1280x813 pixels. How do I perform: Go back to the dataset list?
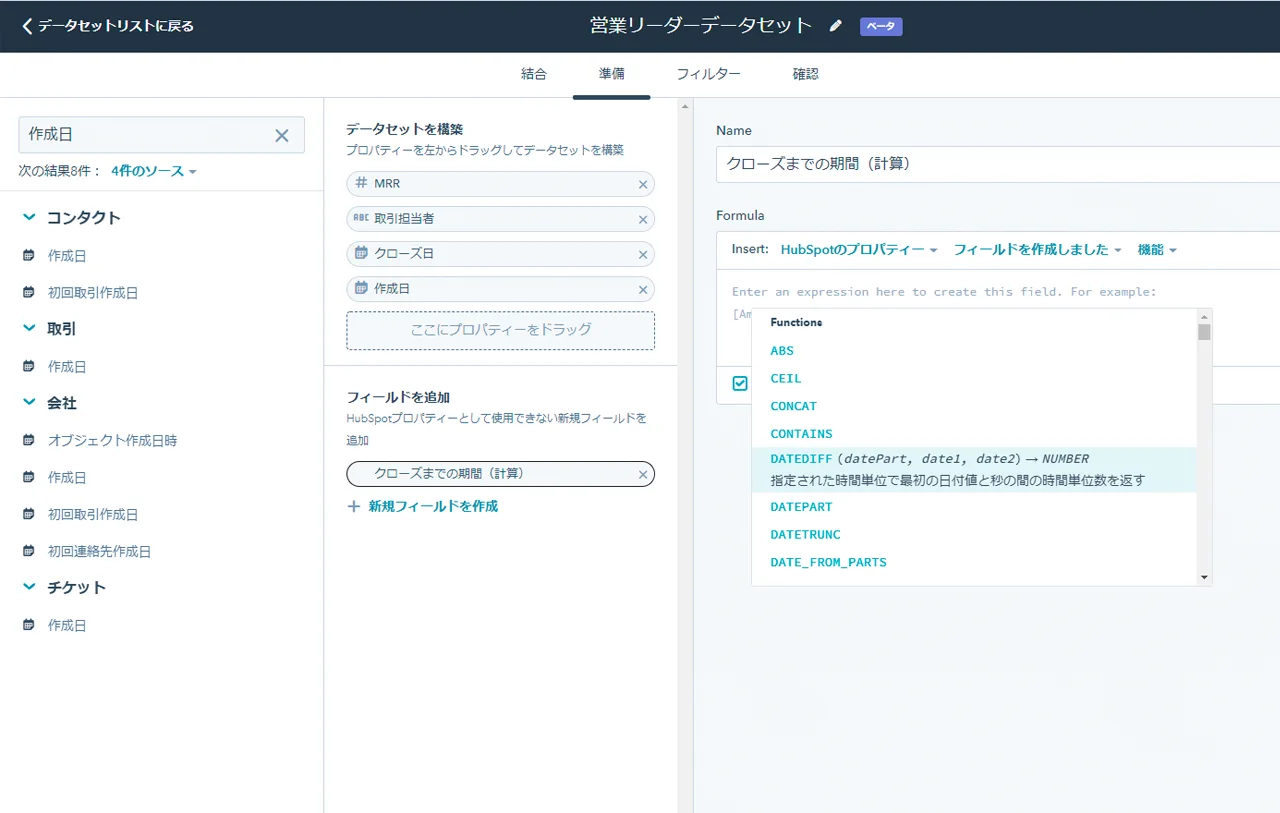108,26
